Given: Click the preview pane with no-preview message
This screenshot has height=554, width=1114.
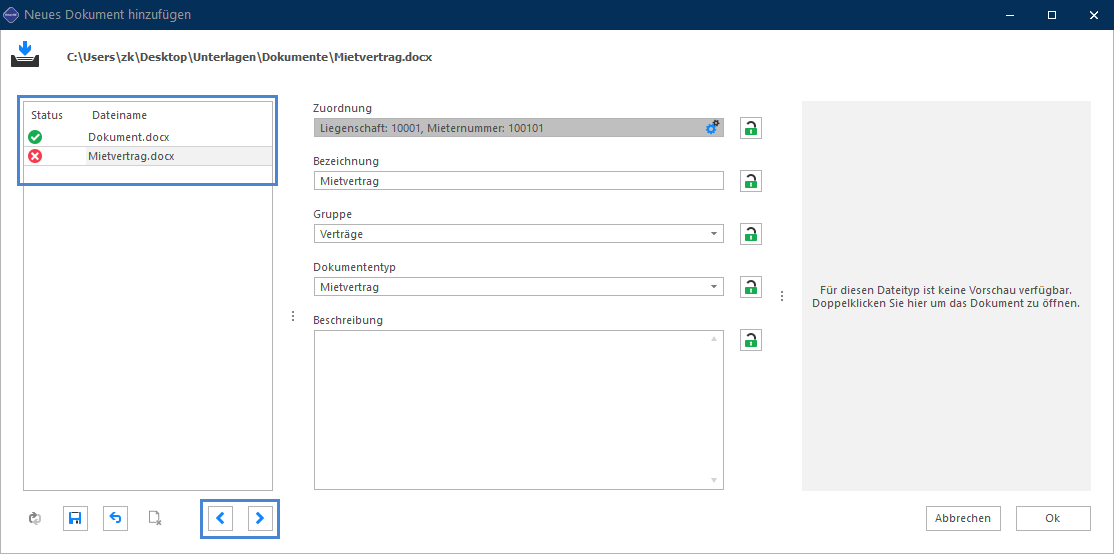Looking at the screenshot, I should coord(946,296).
